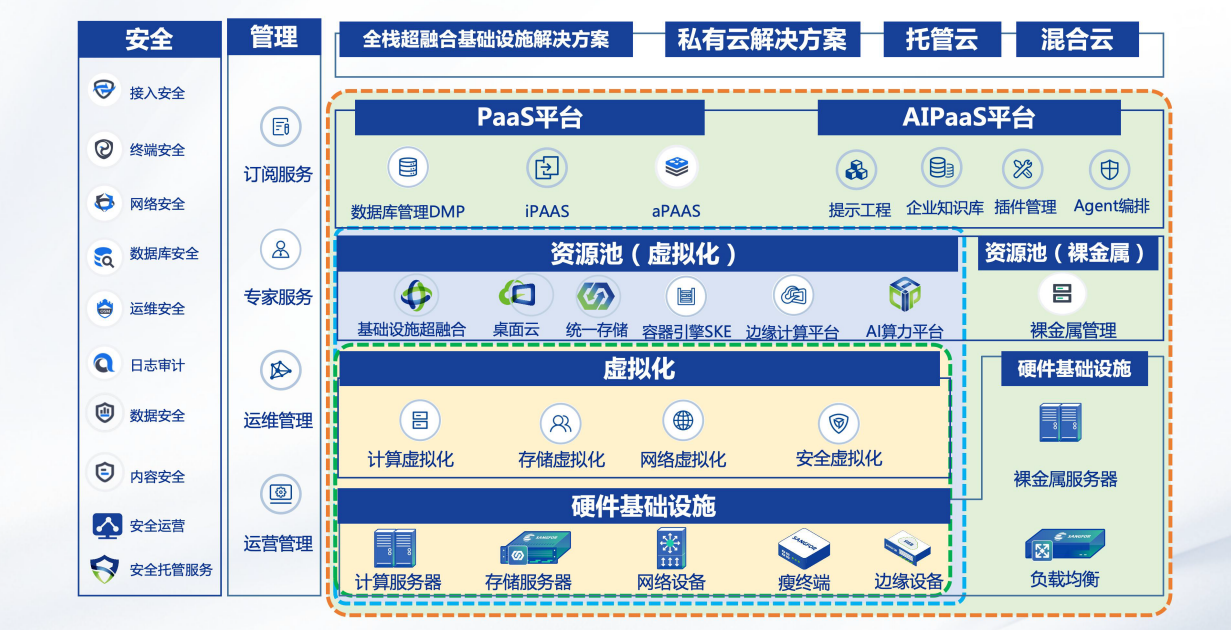Click the 容器引擎SKE label
The image size is (1231, 630).
point(687,332)
